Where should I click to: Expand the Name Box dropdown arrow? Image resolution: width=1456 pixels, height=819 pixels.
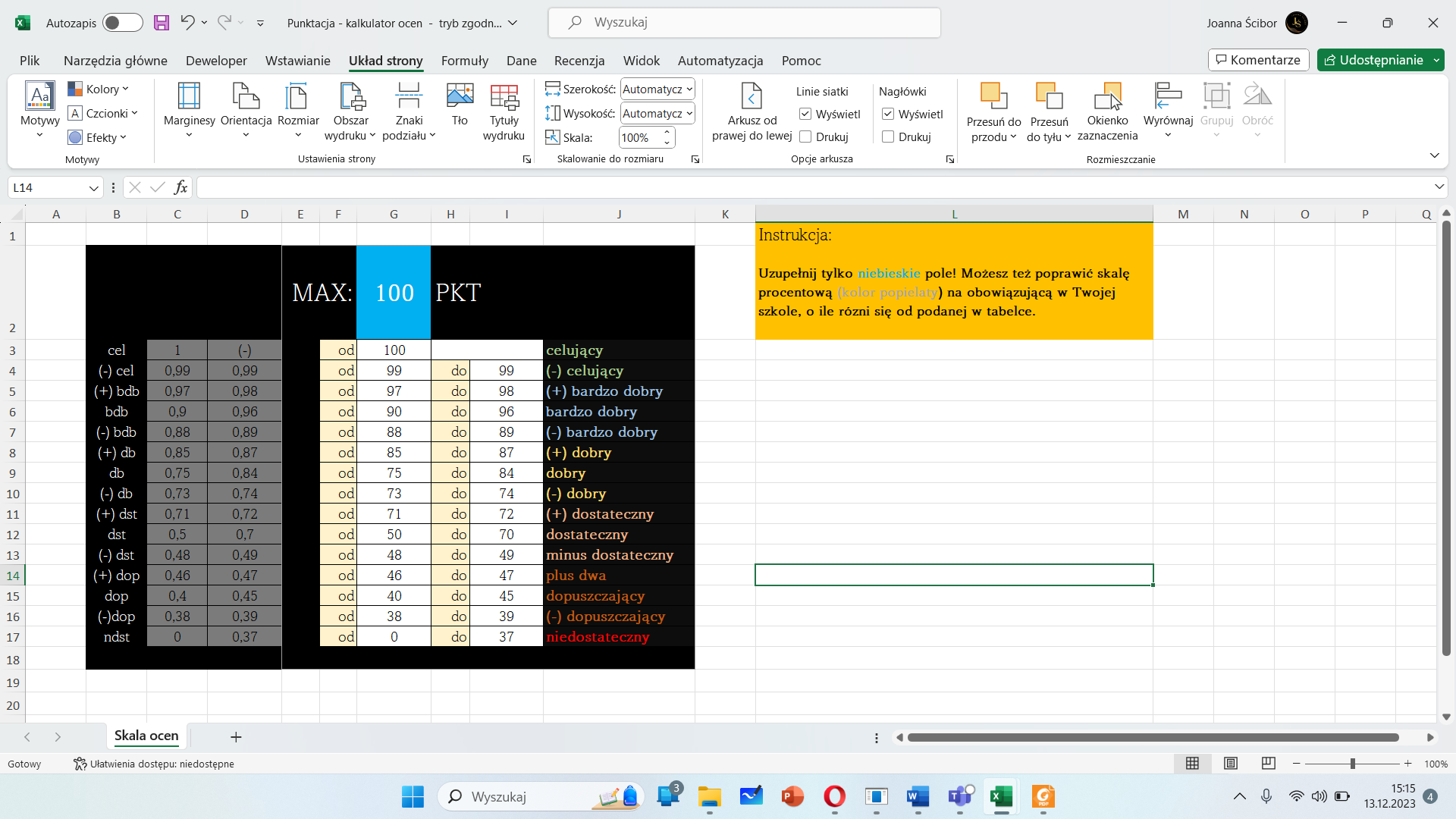point(93,188)
